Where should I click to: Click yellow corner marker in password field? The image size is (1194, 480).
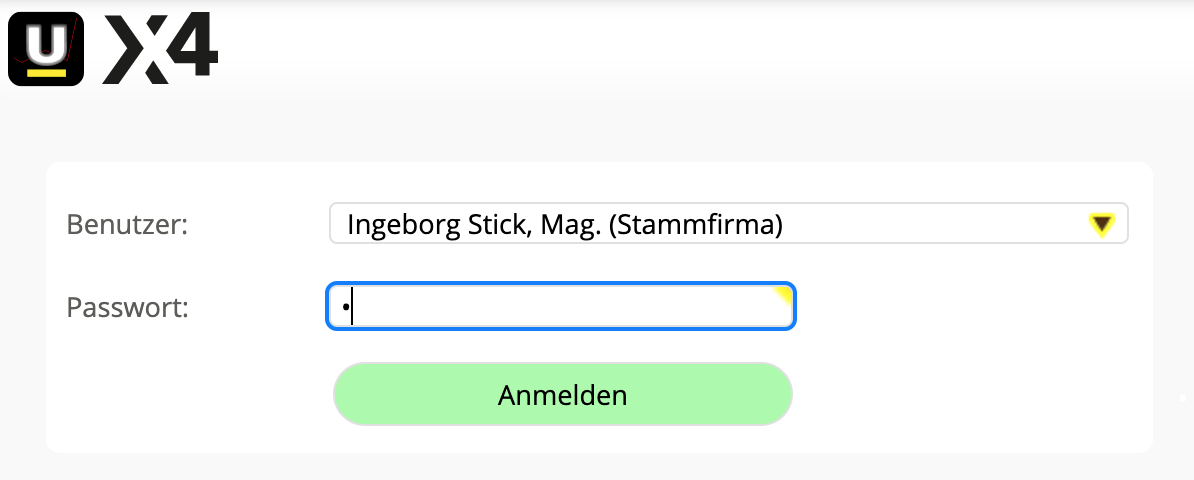tap(785, 293)
